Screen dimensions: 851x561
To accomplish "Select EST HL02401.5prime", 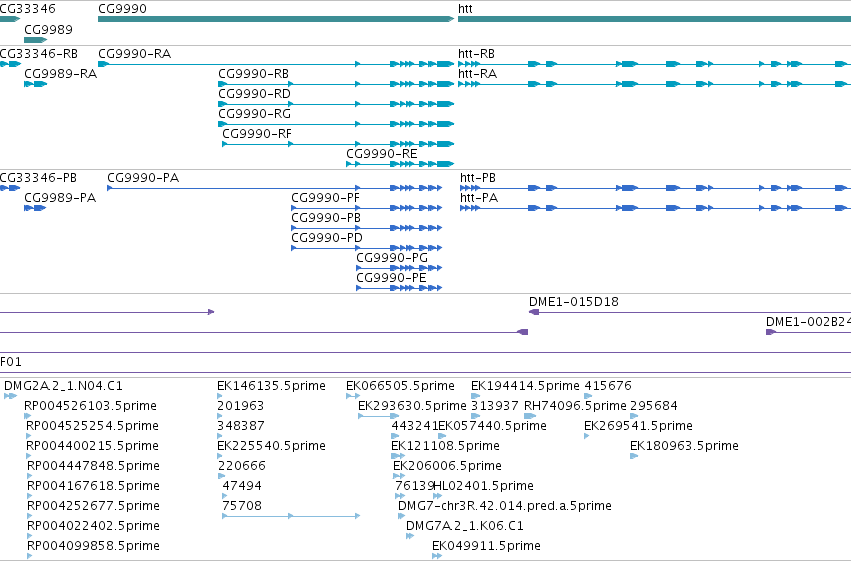I will point(437,496).
